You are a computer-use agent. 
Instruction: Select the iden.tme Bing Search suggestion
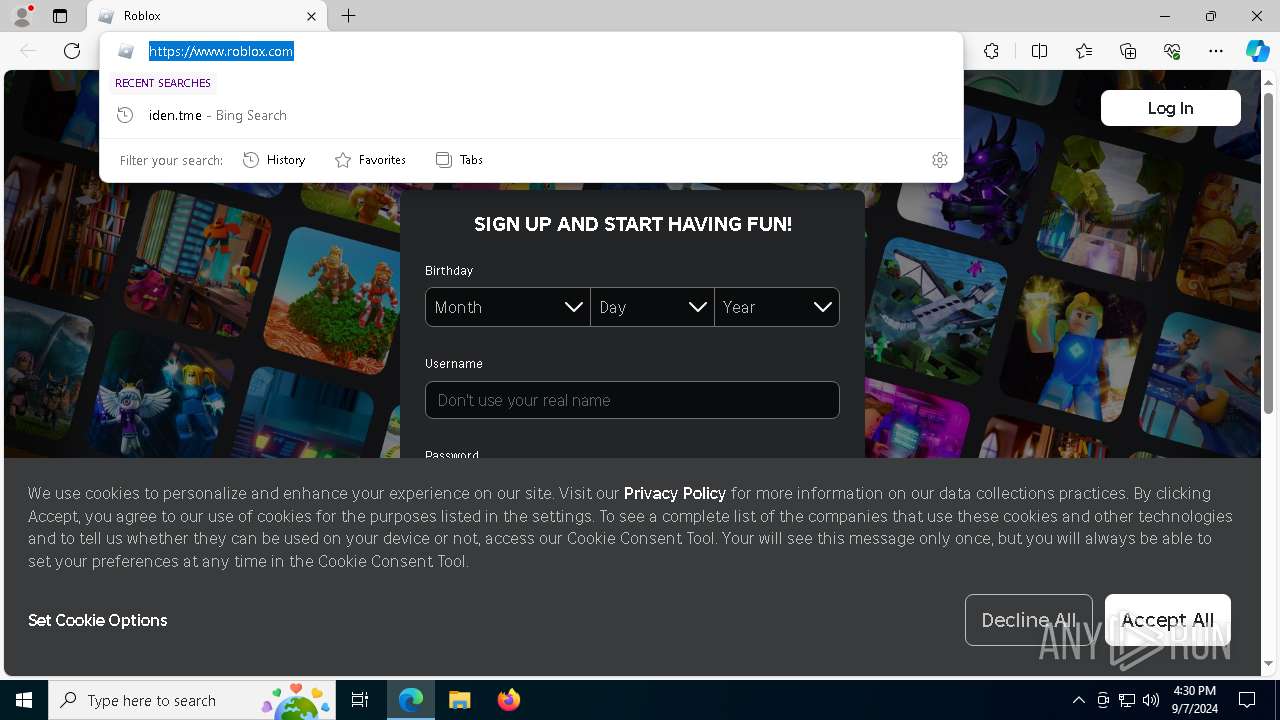tap(531, 115)
